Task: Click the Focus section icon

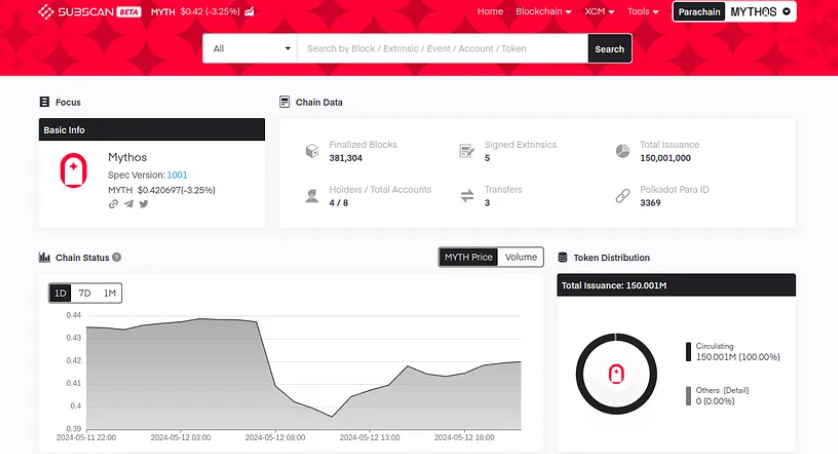Action: [x=44, y=102]
